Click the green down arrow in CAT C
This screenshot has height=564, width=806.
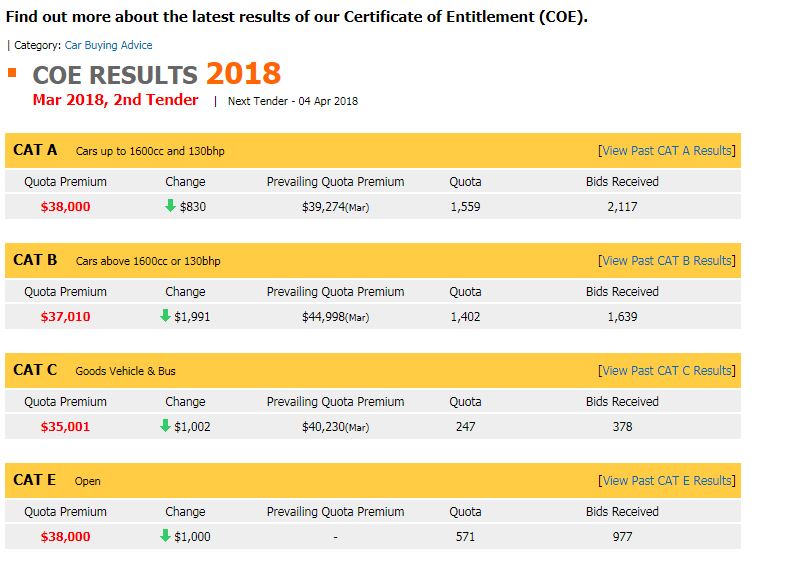[x=165, y=426]
